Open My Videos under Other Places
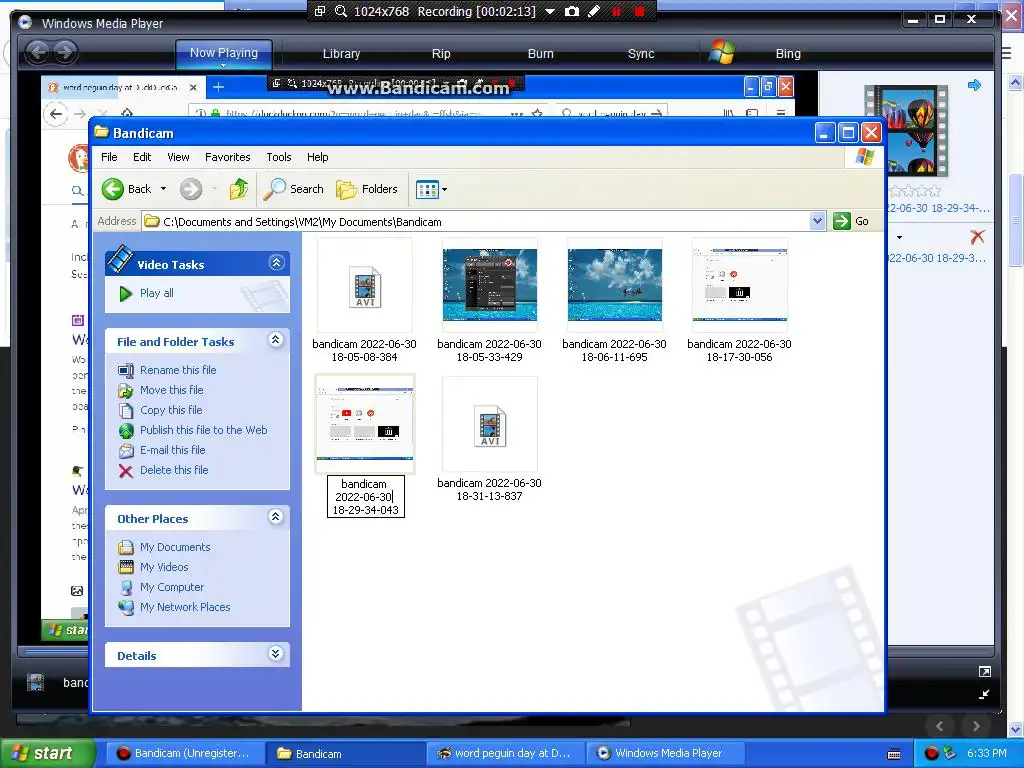Viewport: 1024px width, 768px height. 164,568
